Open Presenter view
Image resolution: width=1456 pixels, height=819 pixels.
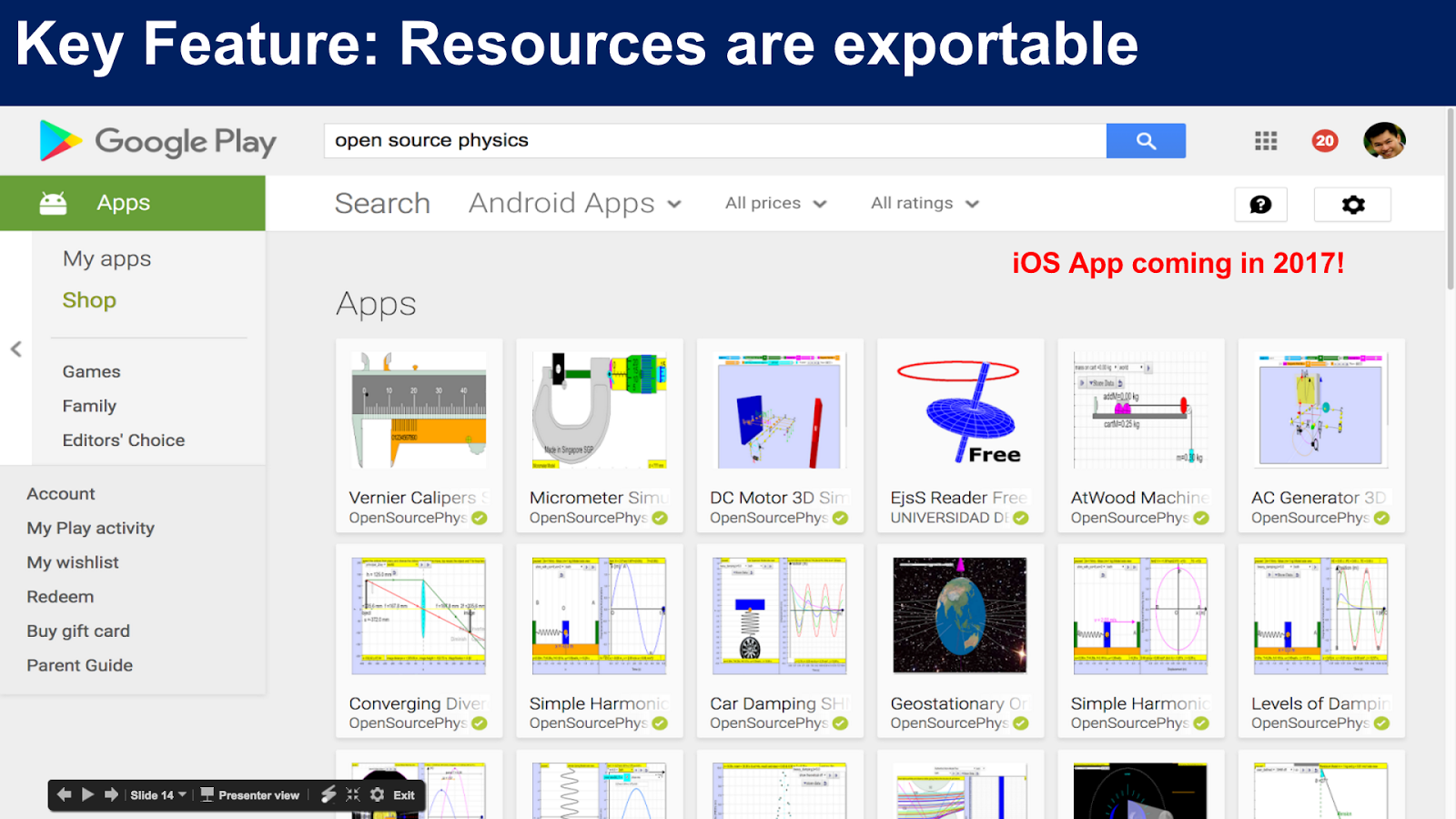click(x=249, y=795)
